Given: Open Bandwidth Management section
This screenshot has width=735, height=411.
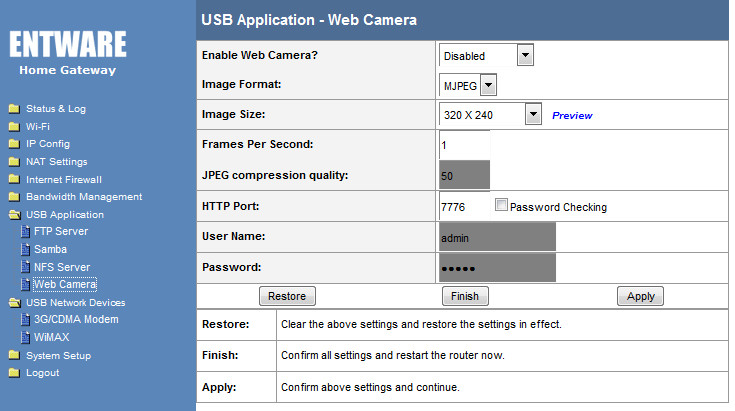Looking at the screenshot, I should pyautogui.click(x=84, y=197).
